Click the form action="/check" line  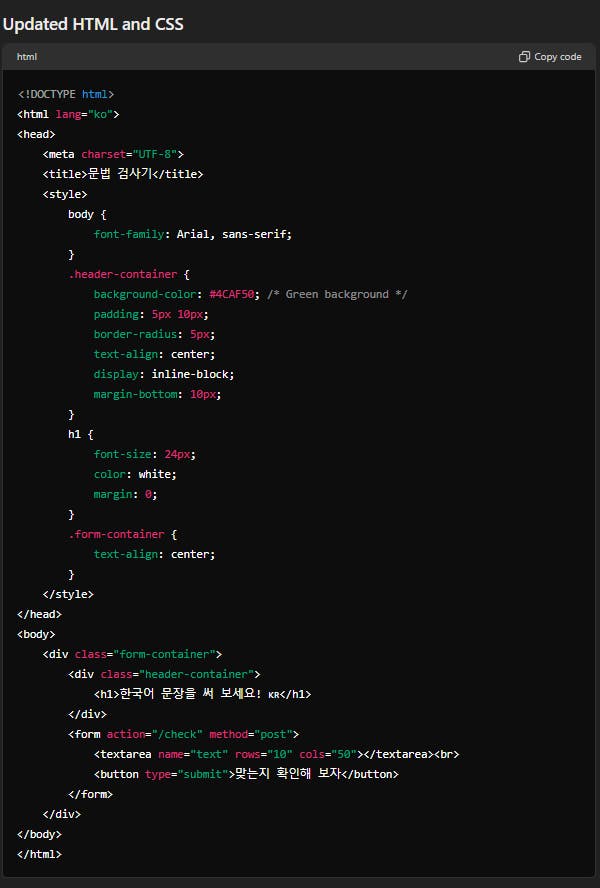coord(183,734)
